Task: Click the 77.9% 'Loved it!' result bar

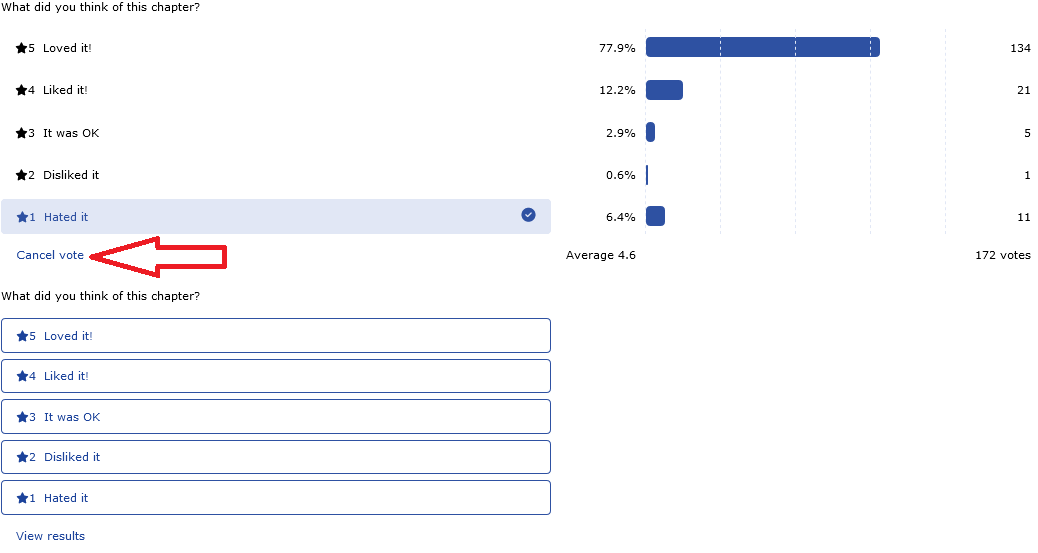Action: pos(762,47)
